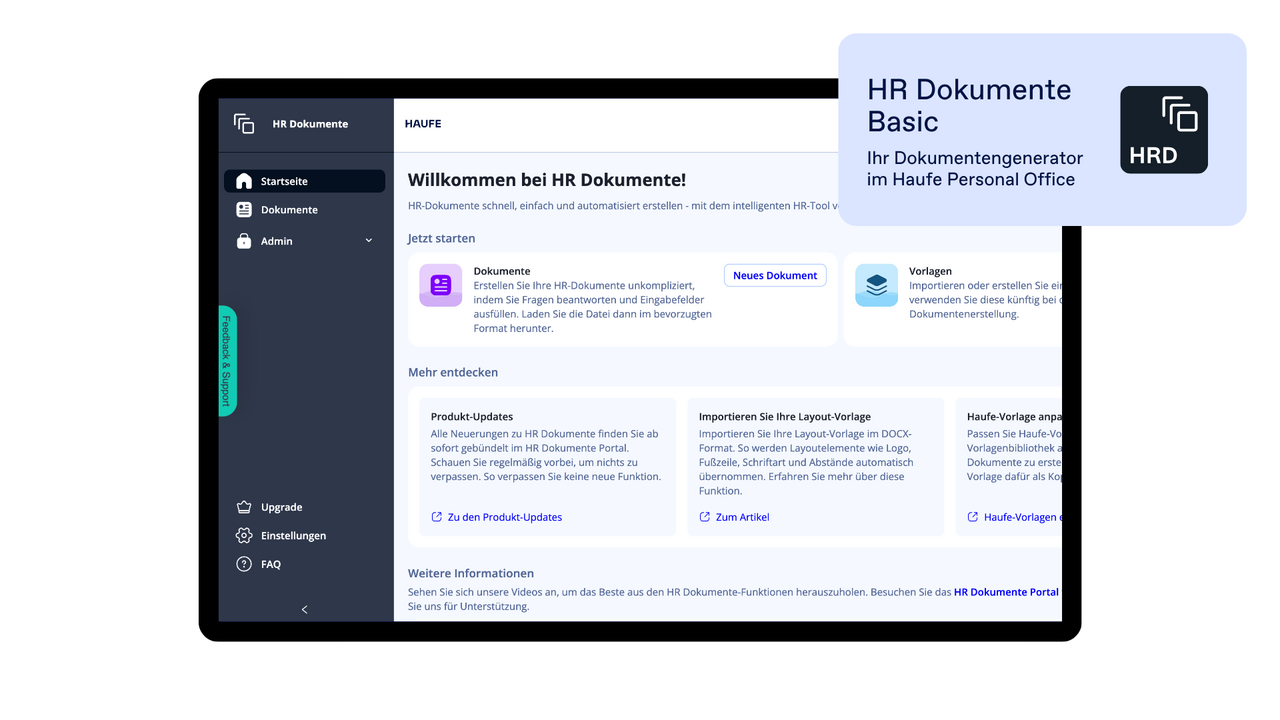
Task: Click the HR Dokumente Basic banner title
Action: point(969,105)
